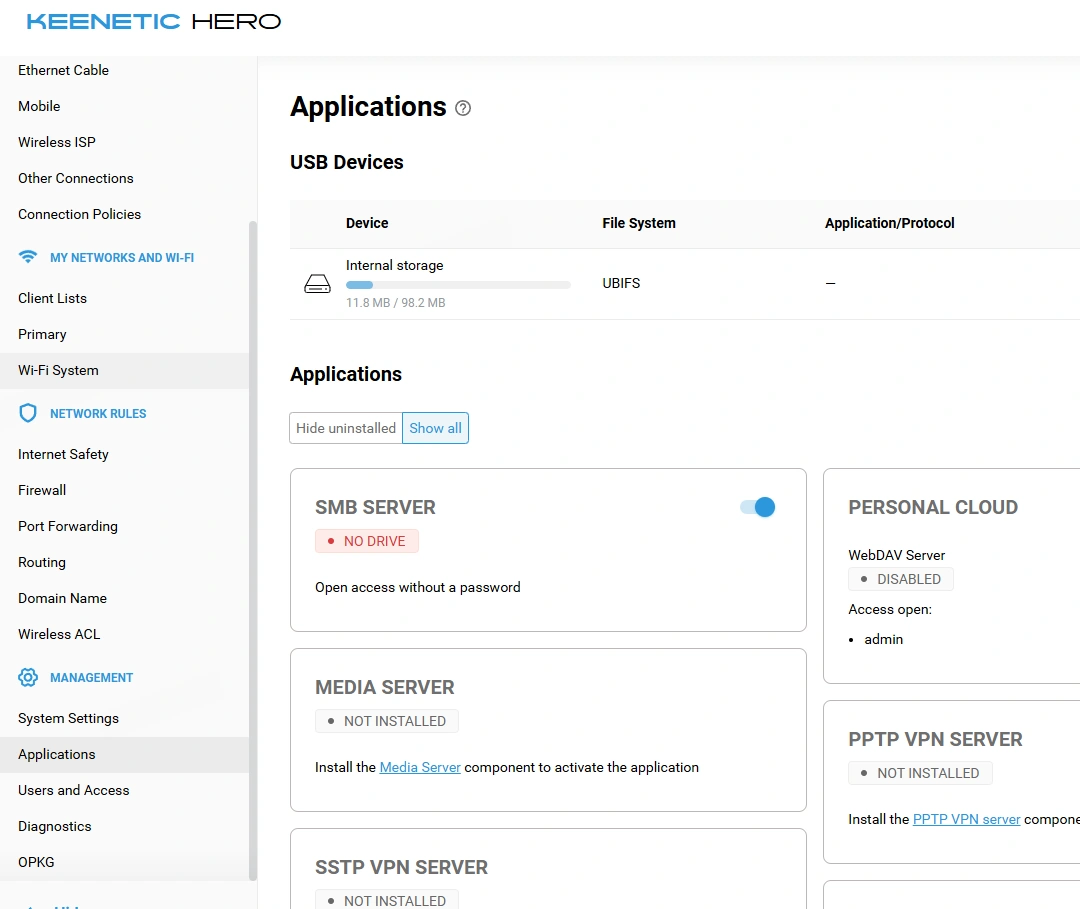Image resolution: width=1080 pixels, height=909 pixels.
Task: Open Diagnostics page
Action: point(54,826)
